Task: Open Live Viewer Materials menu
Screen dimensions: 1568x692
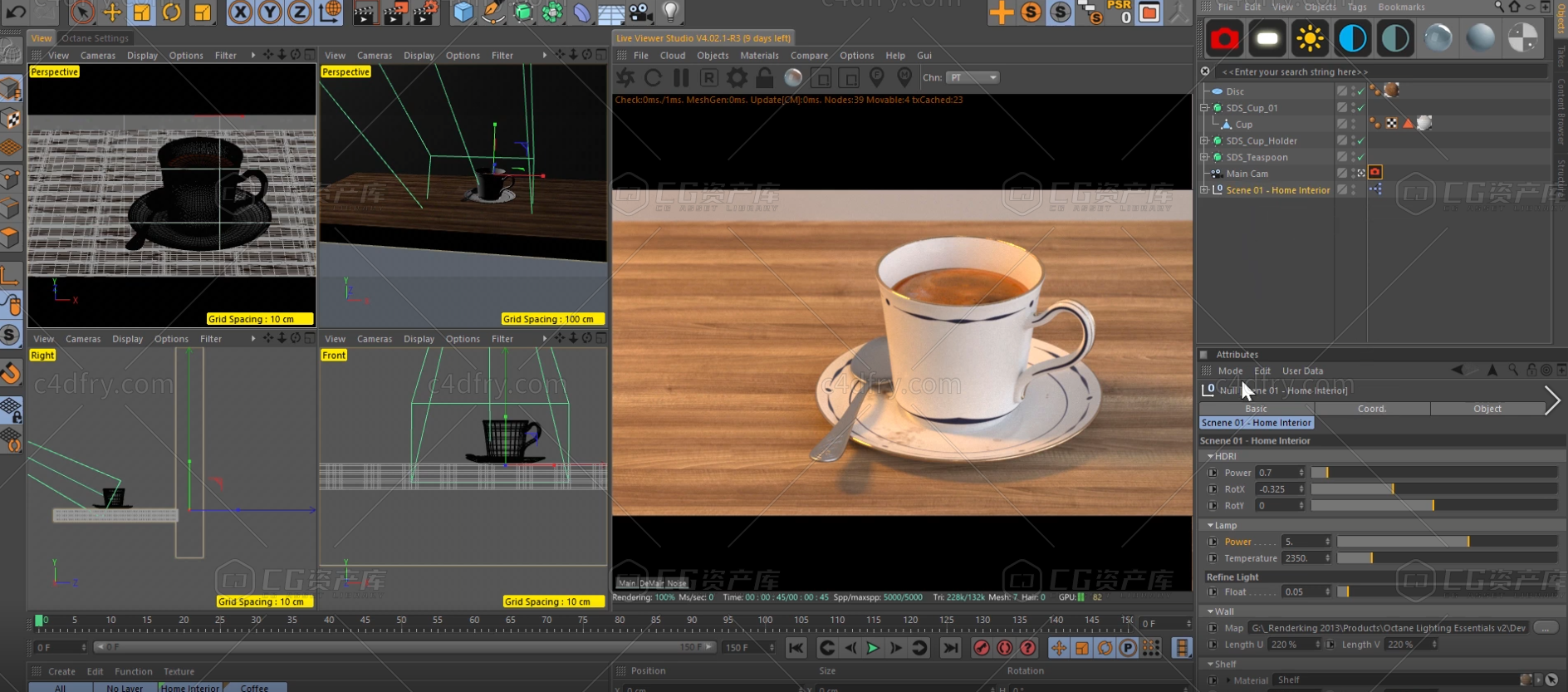Action: pyautogui.click(x=759, y=56)
